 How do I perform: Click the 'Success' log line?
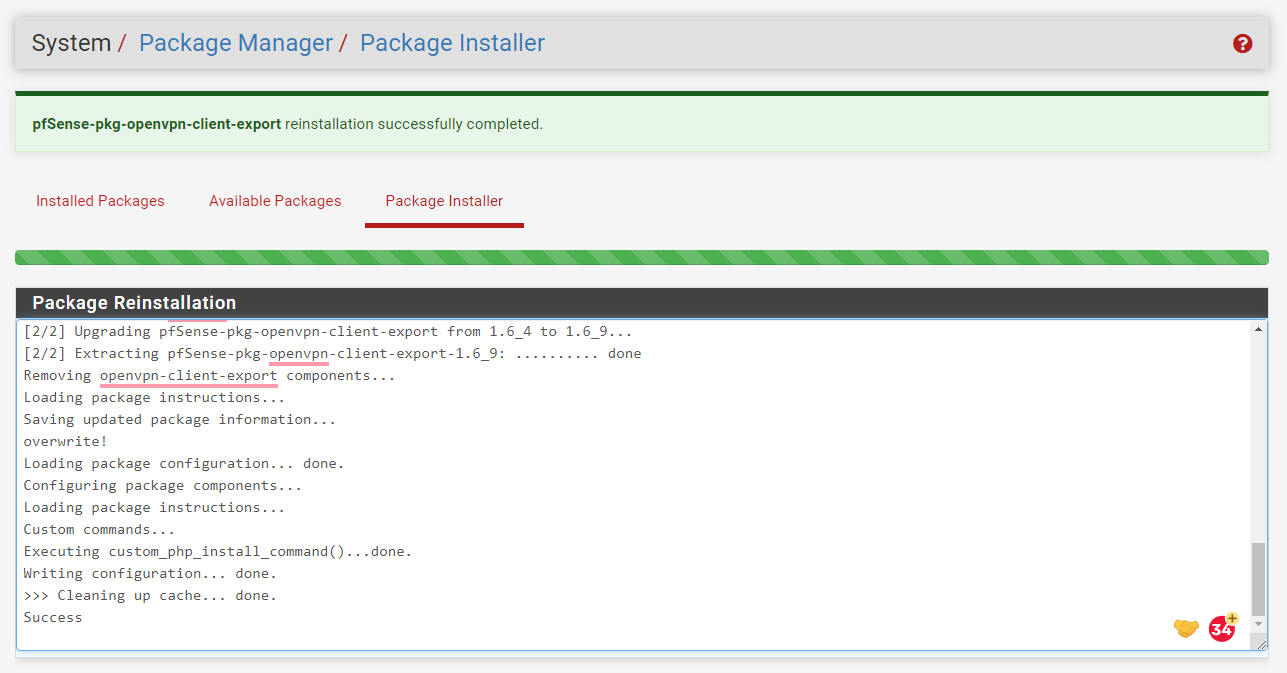click(x=53, y=617)
